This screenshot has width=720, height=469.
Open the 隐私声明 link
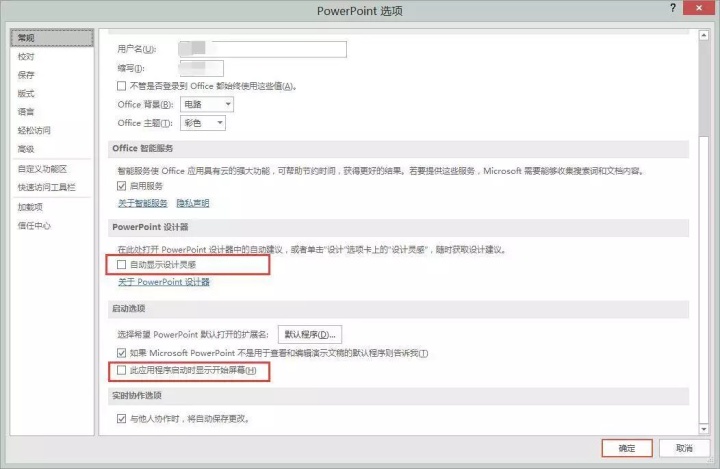193,203
